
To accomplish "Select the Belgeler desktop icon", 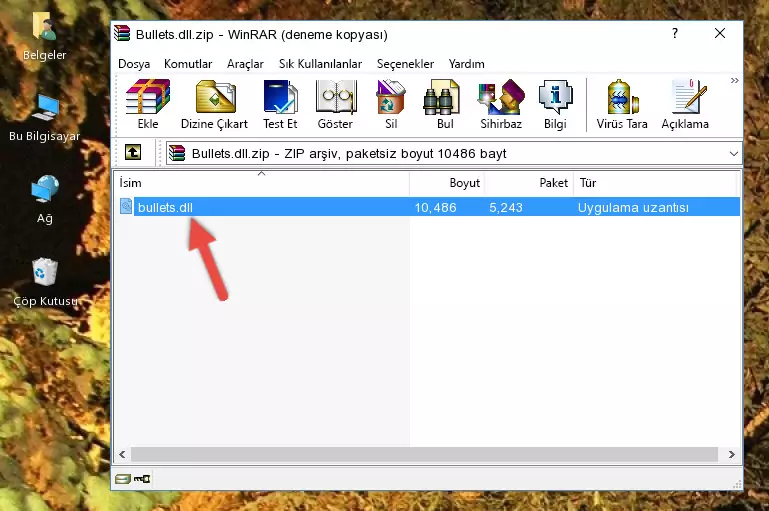I will (44, 37).
